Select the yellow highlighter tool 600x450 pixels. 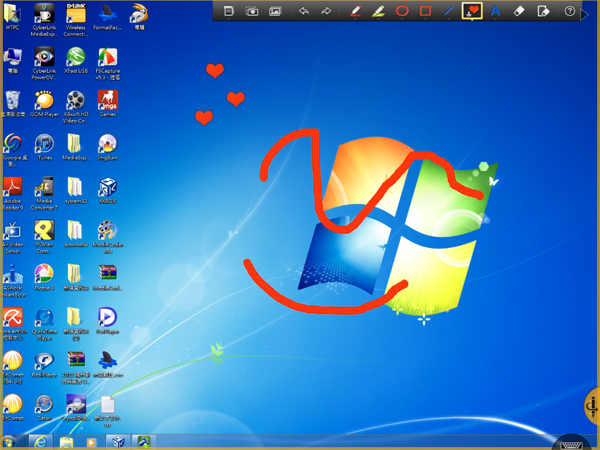[x=378, y=11]
